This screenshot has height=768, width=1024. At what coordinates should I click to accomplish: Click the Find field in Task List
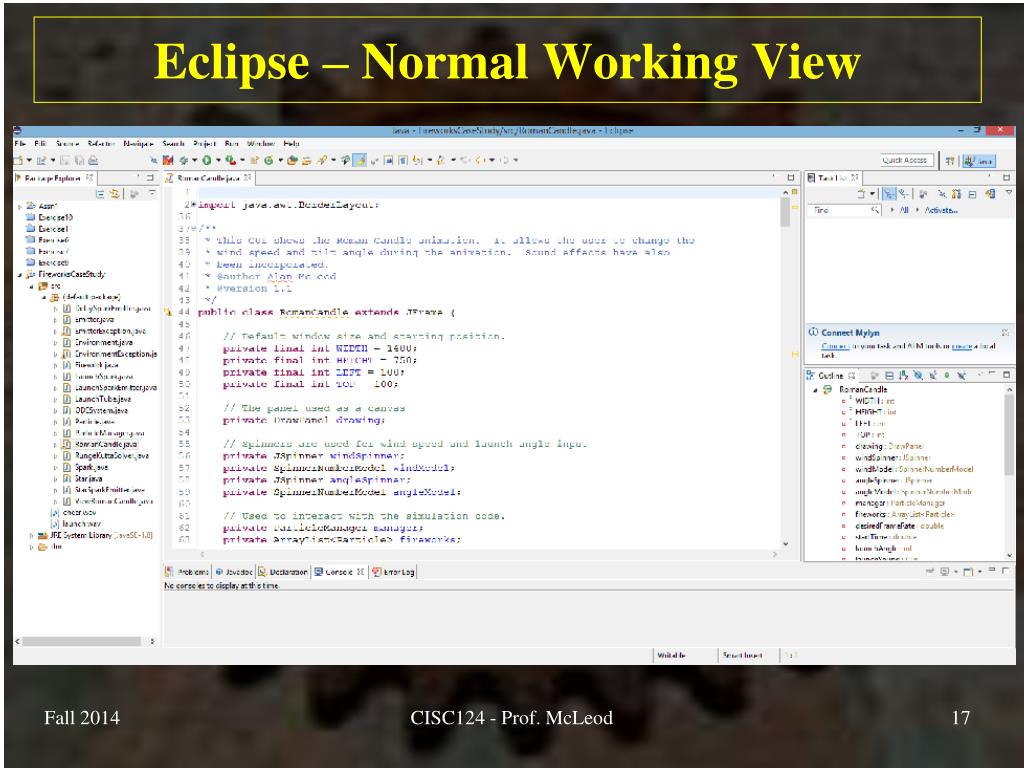[x=842, y=210]
